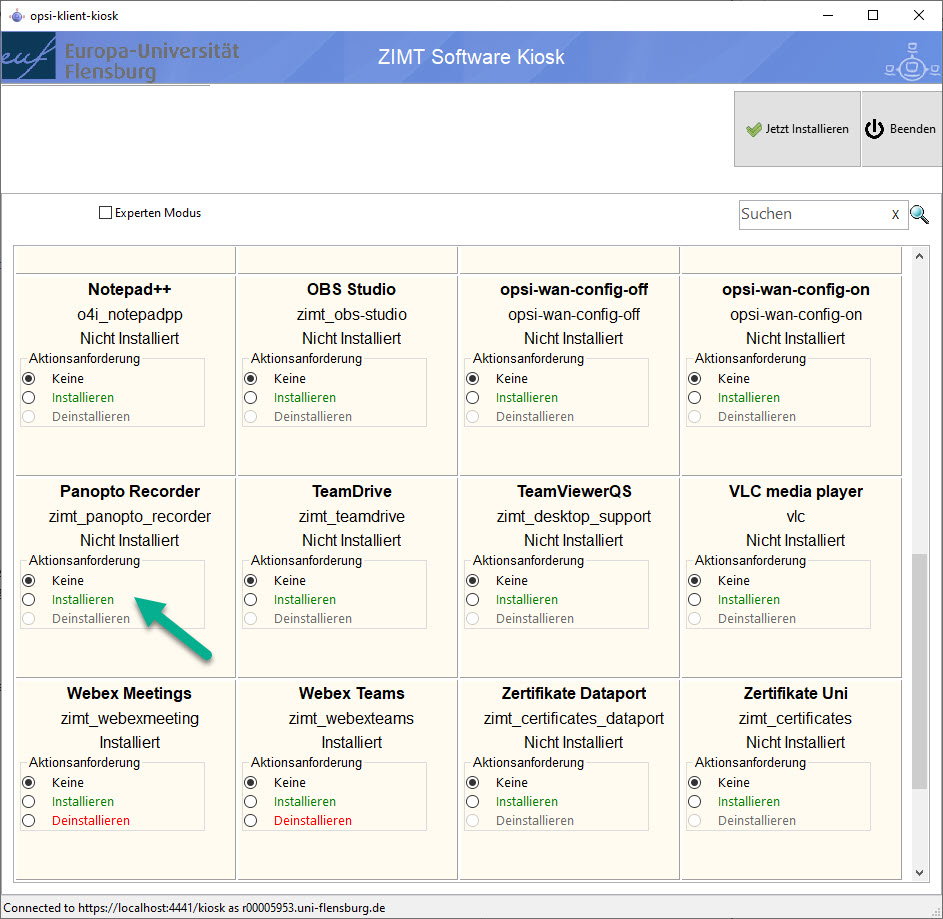The image size is (943, 919).
Task: Clear search field with x icon
Action: pyautogui.click(x=895, y=215)
